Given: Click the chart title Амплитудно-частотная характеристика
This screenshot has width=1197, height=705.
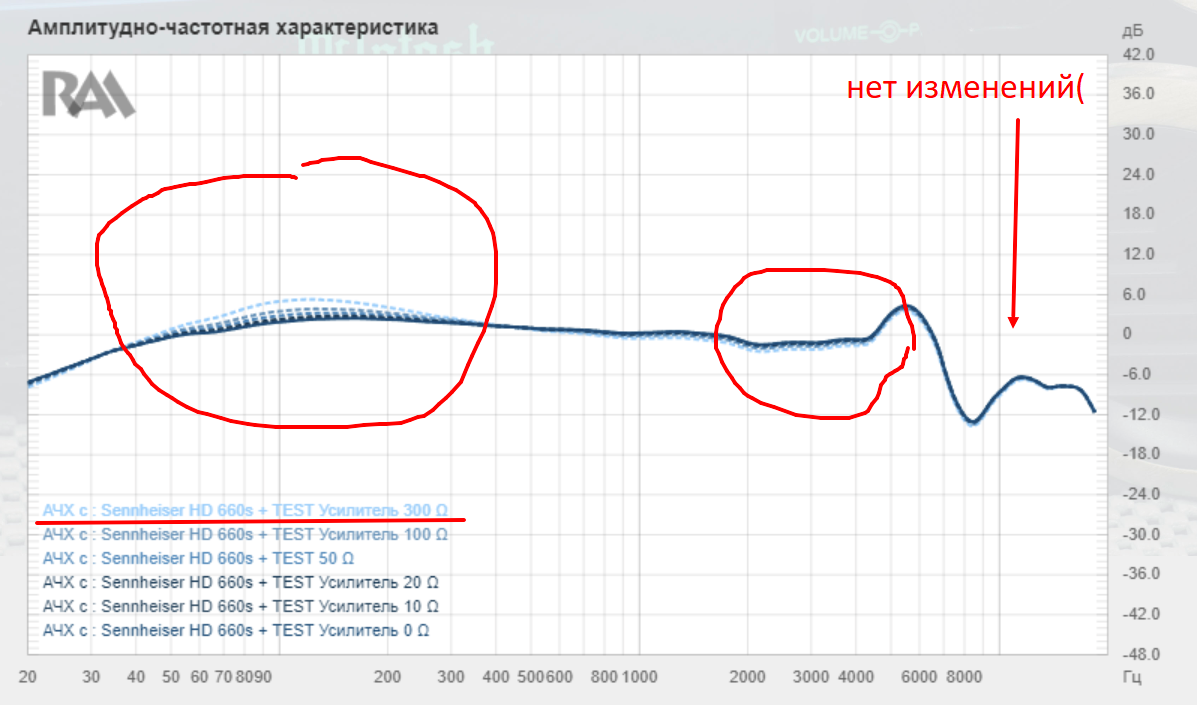Looking at the screenshot, I should [x=233, y=27].
